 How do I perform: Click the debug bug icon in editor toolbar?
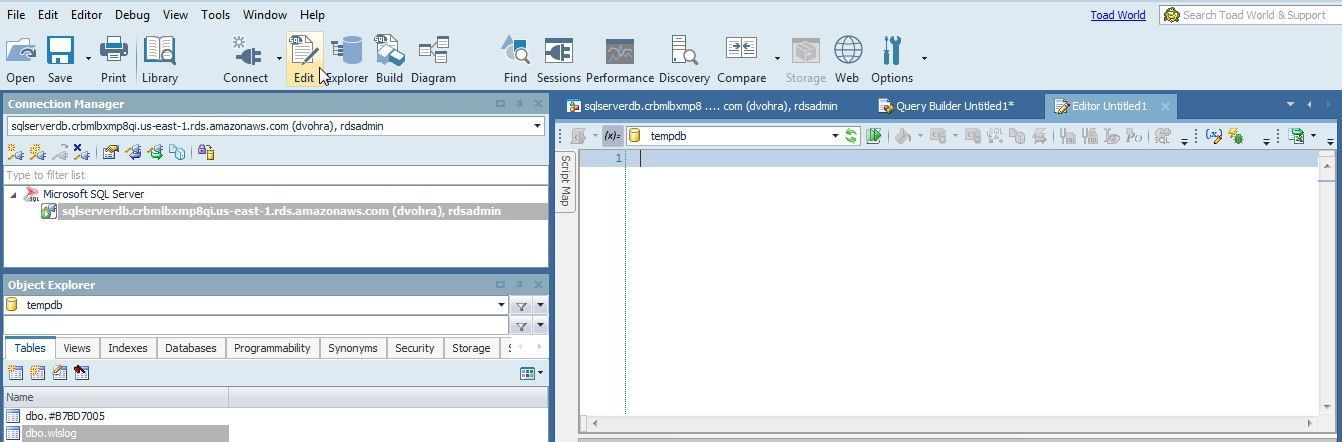(1236, 136)
